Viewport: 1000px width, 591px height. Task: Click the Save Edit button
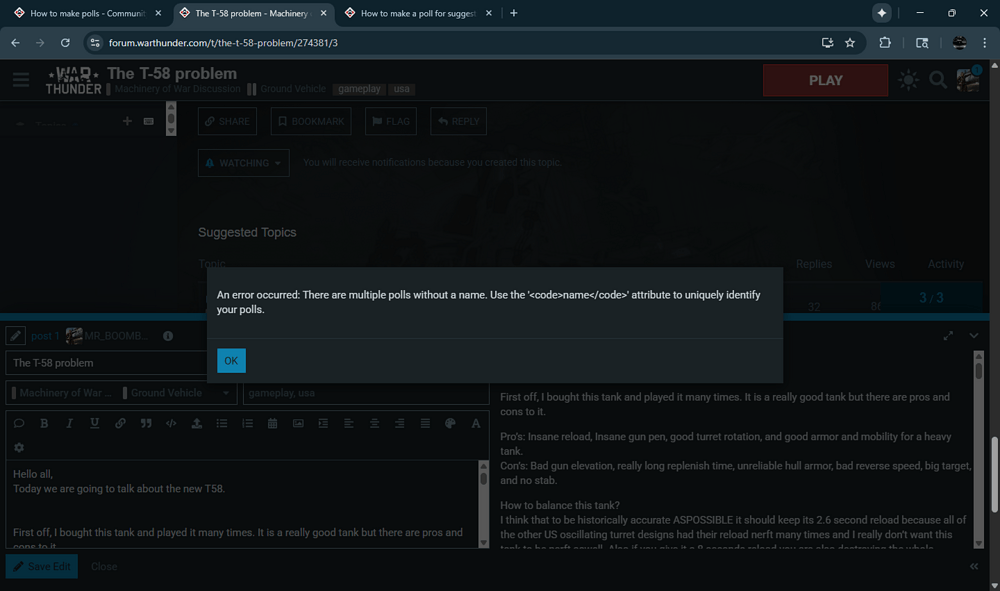pos(42,566)
